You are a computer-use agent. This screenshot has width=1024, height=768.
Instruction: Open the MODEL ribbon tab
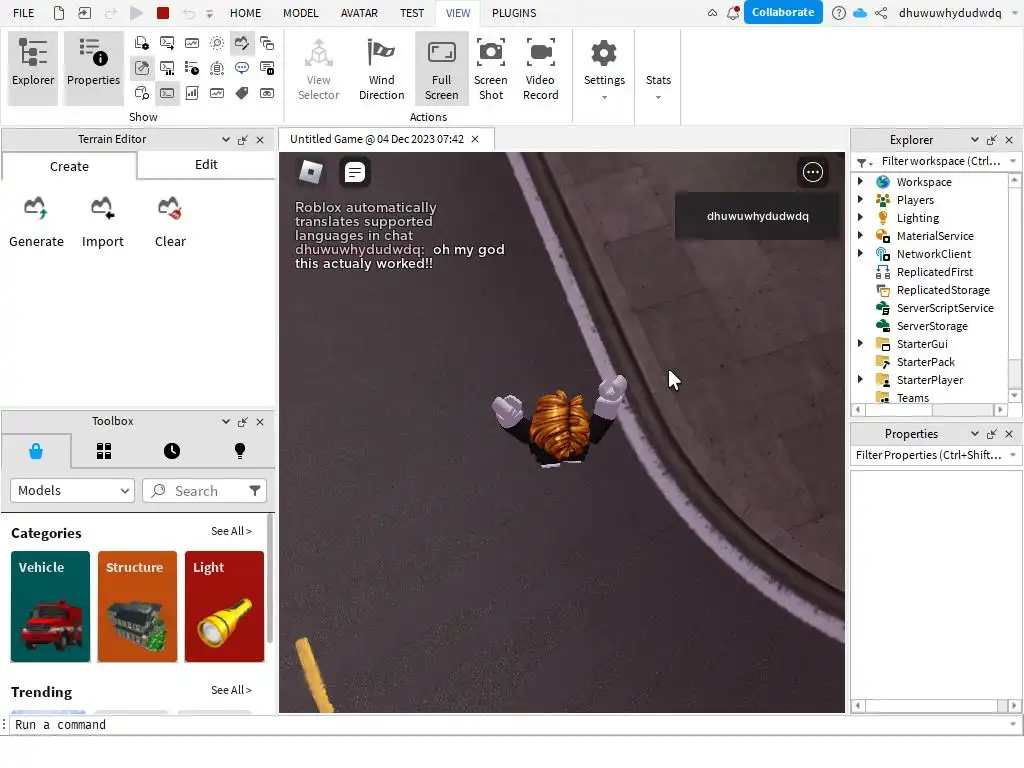click(300, 13)
